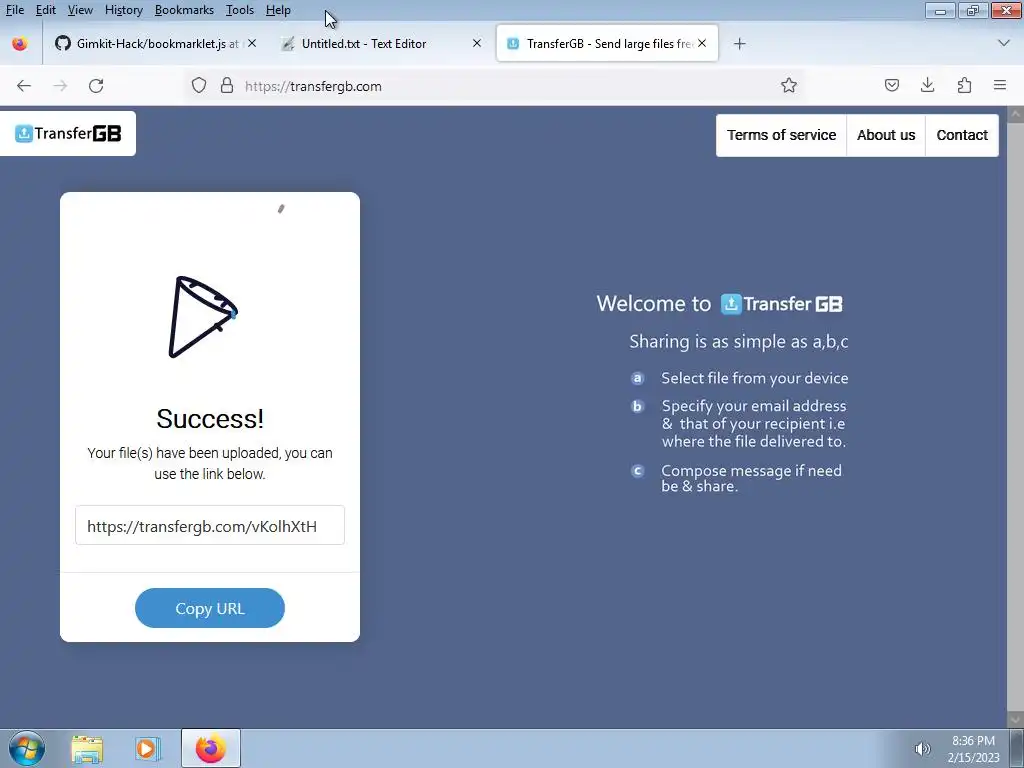The image size is (1024, 768).
Task: Click the TransferGB logo at top left
Action: pyautogui.click(x=68, y=134)
